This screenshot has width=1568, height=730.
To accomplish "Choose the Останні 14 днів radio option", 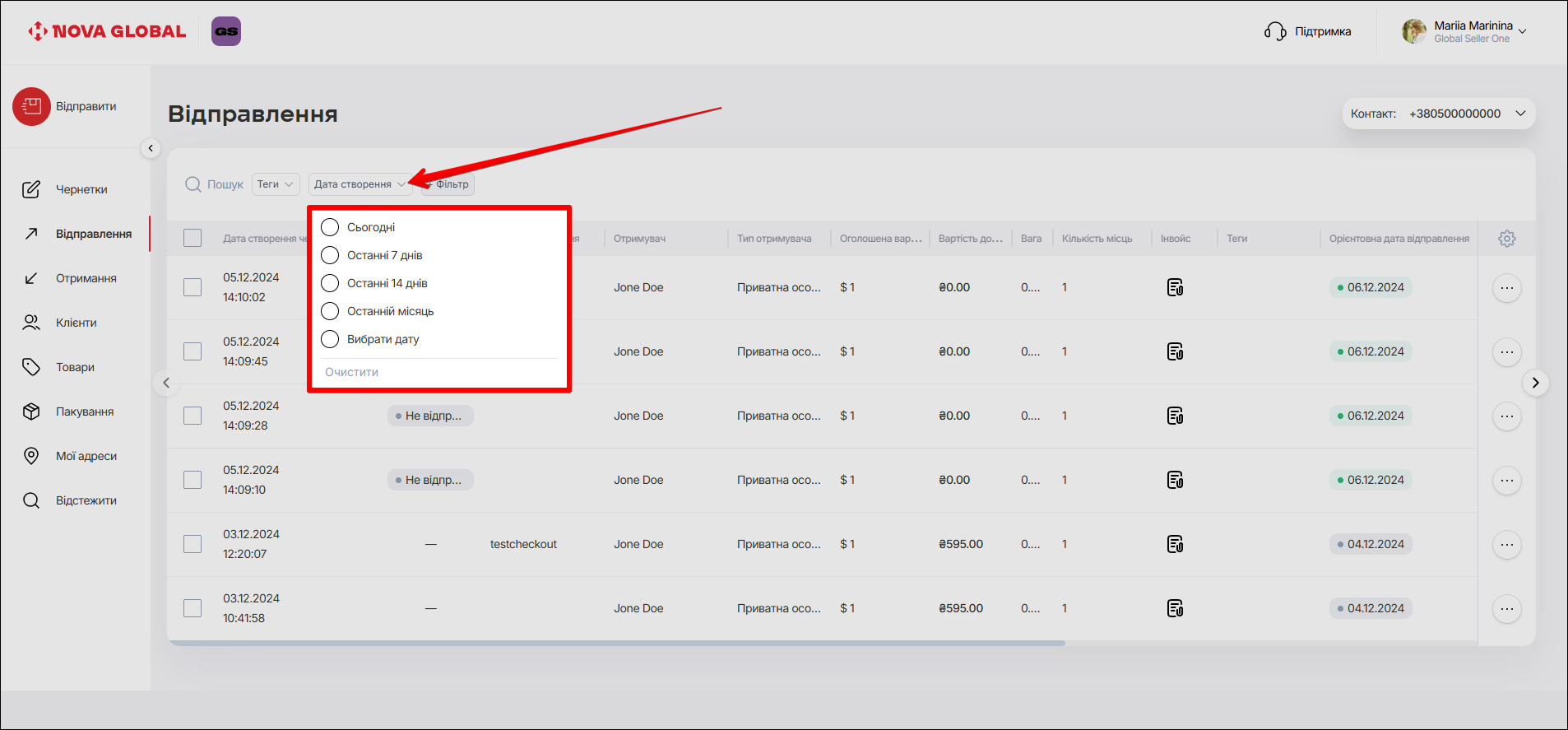I will 330,283.
